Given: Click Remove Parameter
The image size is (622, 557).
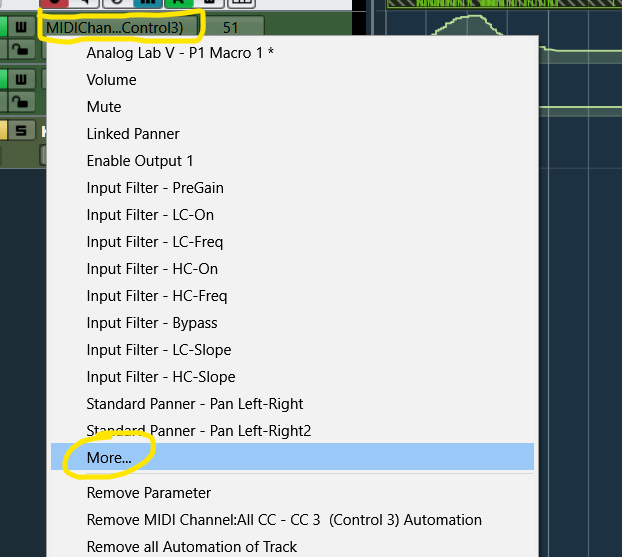Looking at the screenshot, I should tap(149, 493).
